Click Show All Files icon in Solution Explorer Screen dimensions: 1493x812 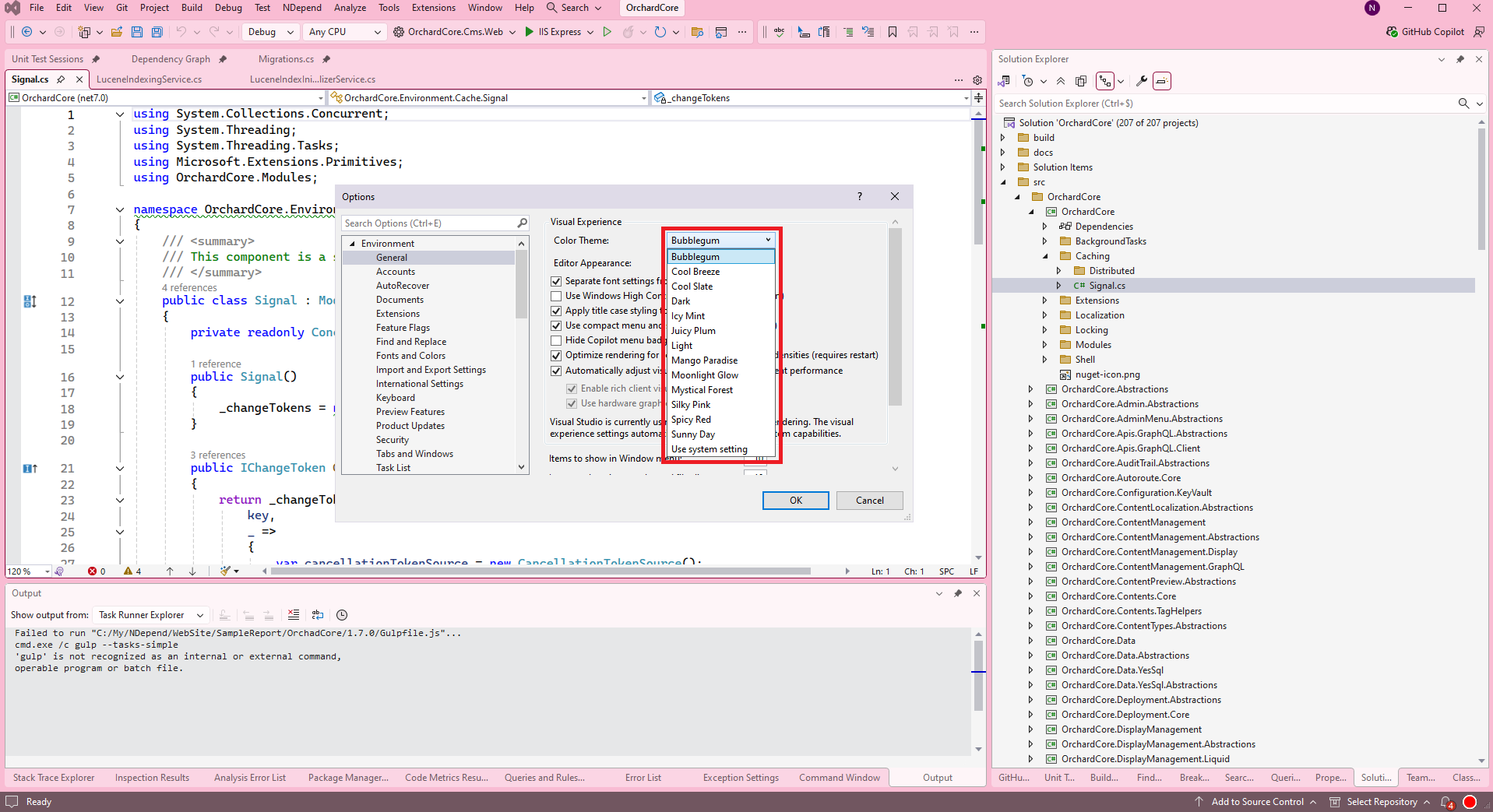pyautogui.click(x=1081, y=81)
